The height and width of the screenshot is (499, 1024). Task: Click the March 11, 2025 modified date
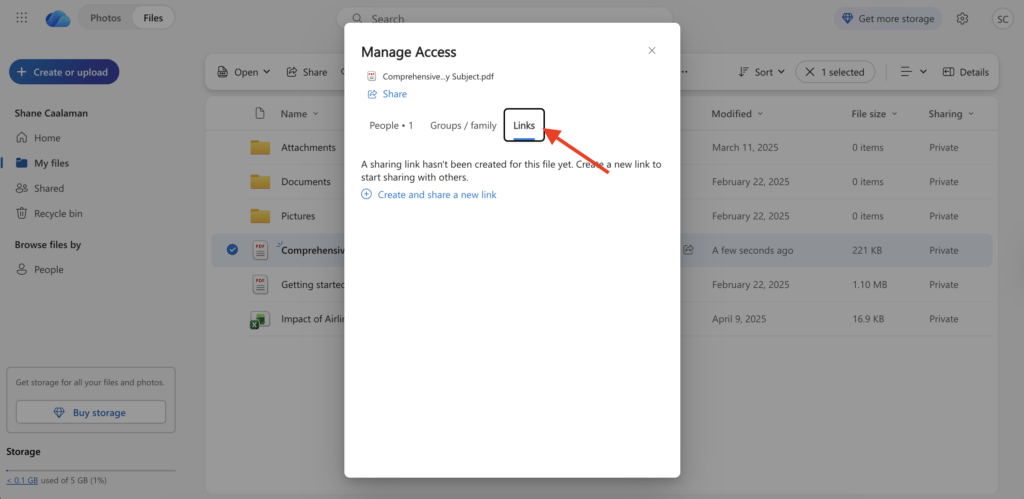click(744, 148)
